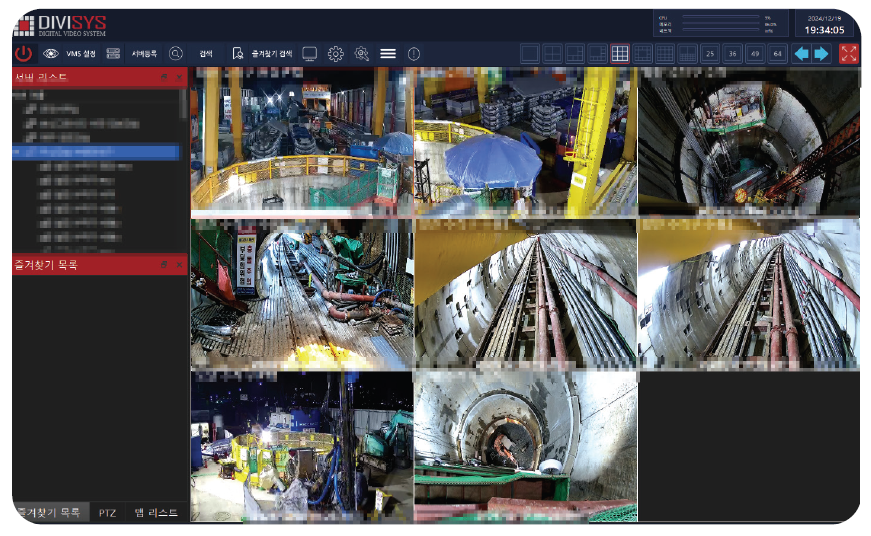Switch to the 64-channel layout
This screenshot has width=871, height=536.
tap(778, 54)
